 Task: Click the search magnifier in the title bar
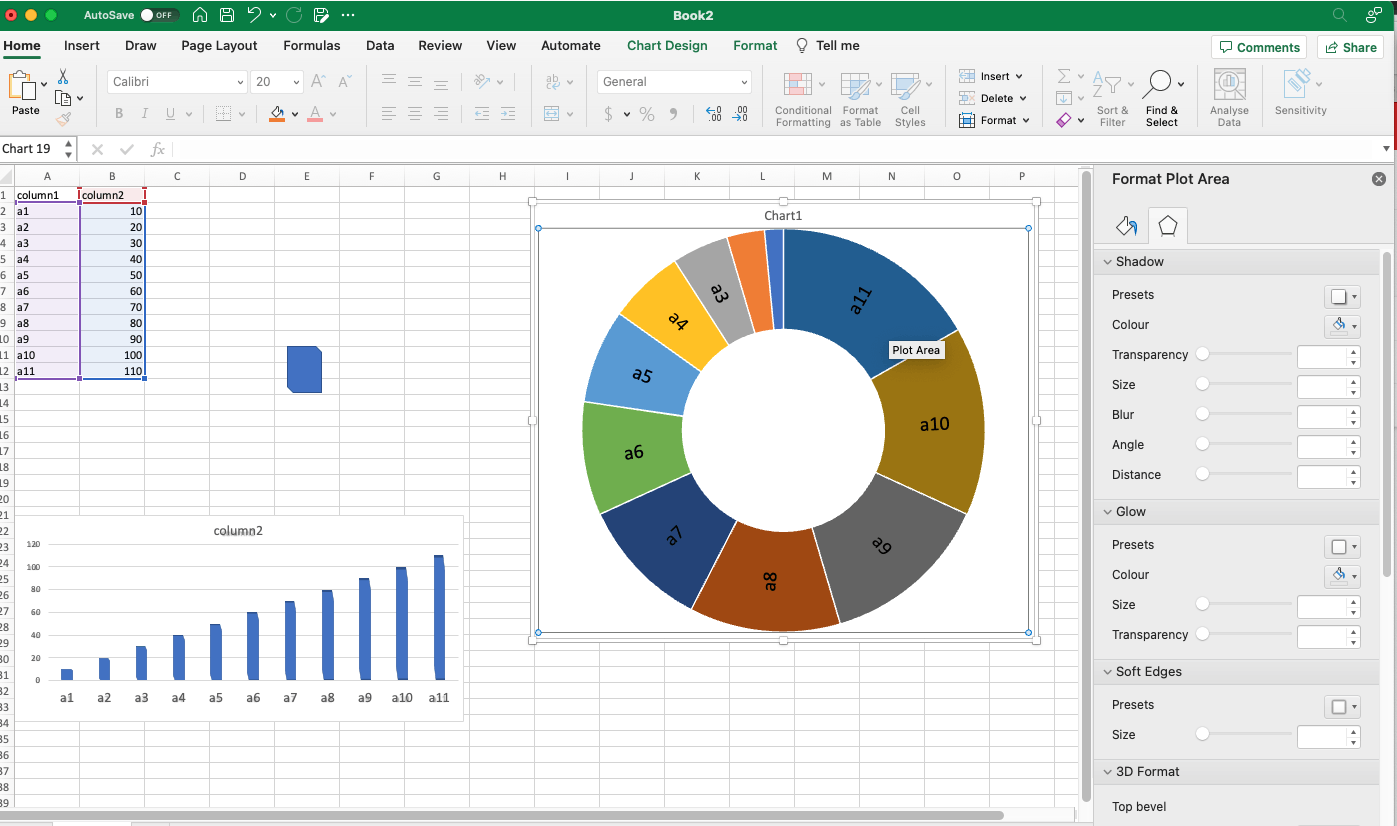pyautogui.click(x=1339, y=15)
